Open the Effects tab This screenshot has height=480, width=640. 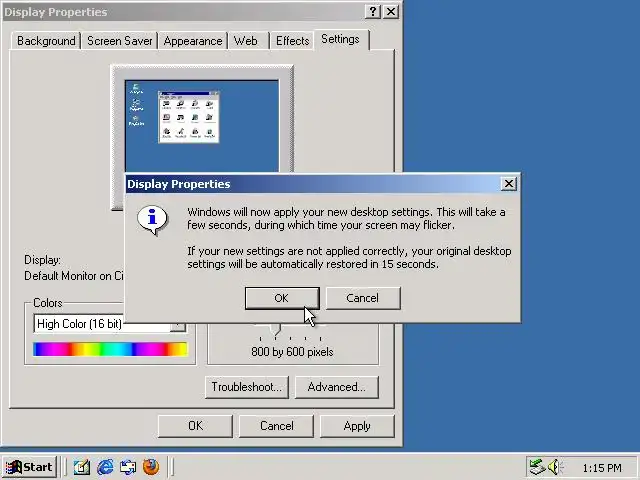click(x=292, y=41)
